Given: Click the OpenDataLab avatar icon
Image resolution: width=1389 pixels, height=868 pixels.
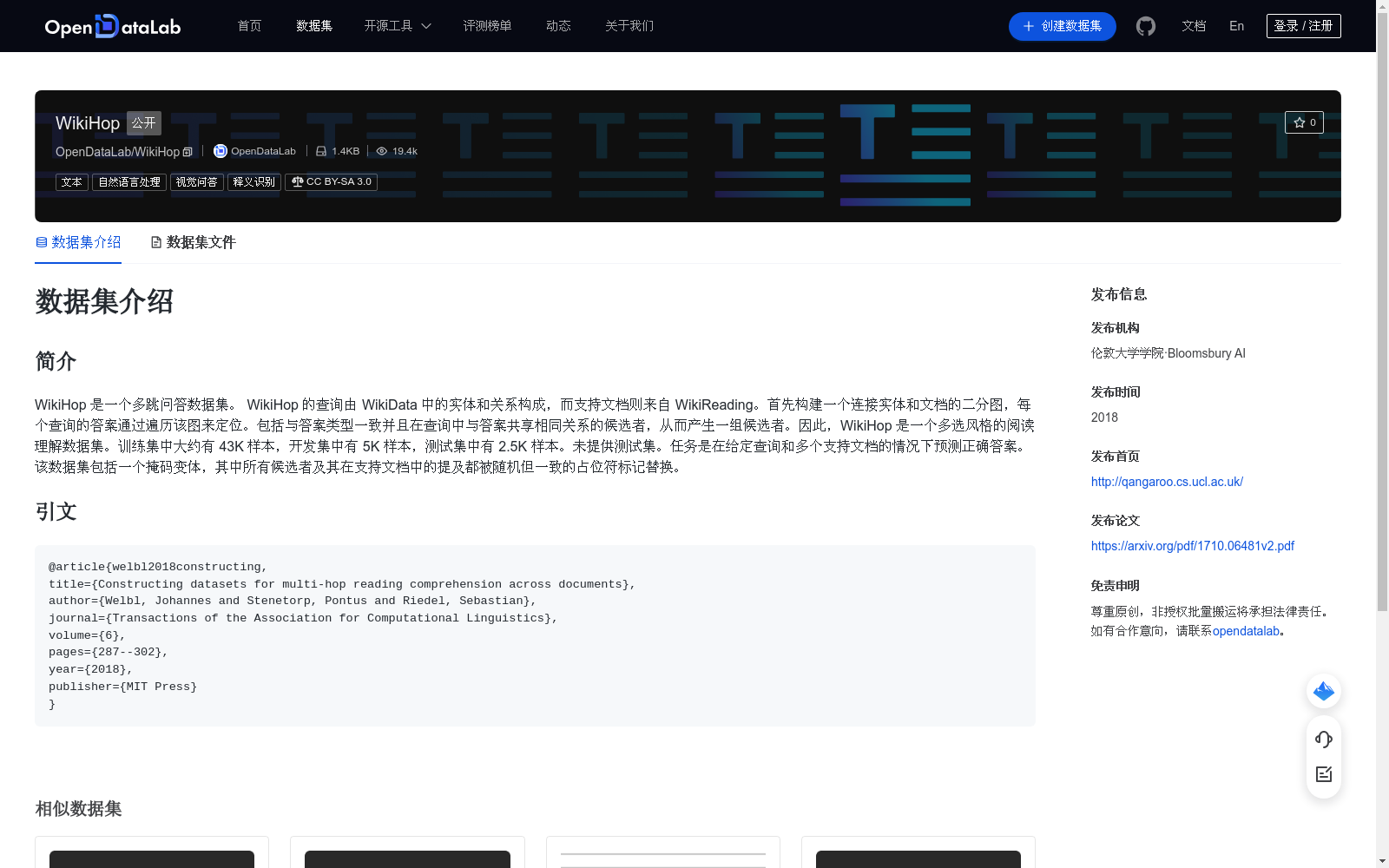Looking at the screenshot, I should [221, 151].
